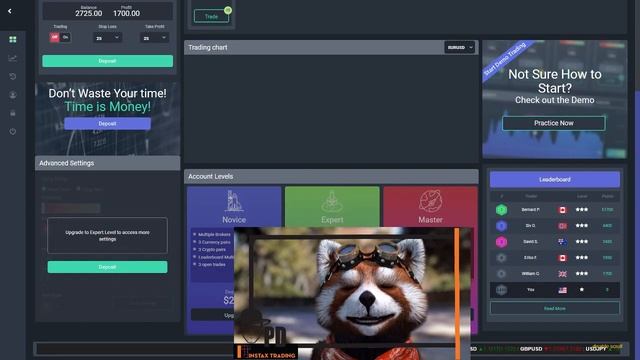The image size is (640, 360).
Task: Click Bernard F.'s green rank badge
Action: (501, 210)
